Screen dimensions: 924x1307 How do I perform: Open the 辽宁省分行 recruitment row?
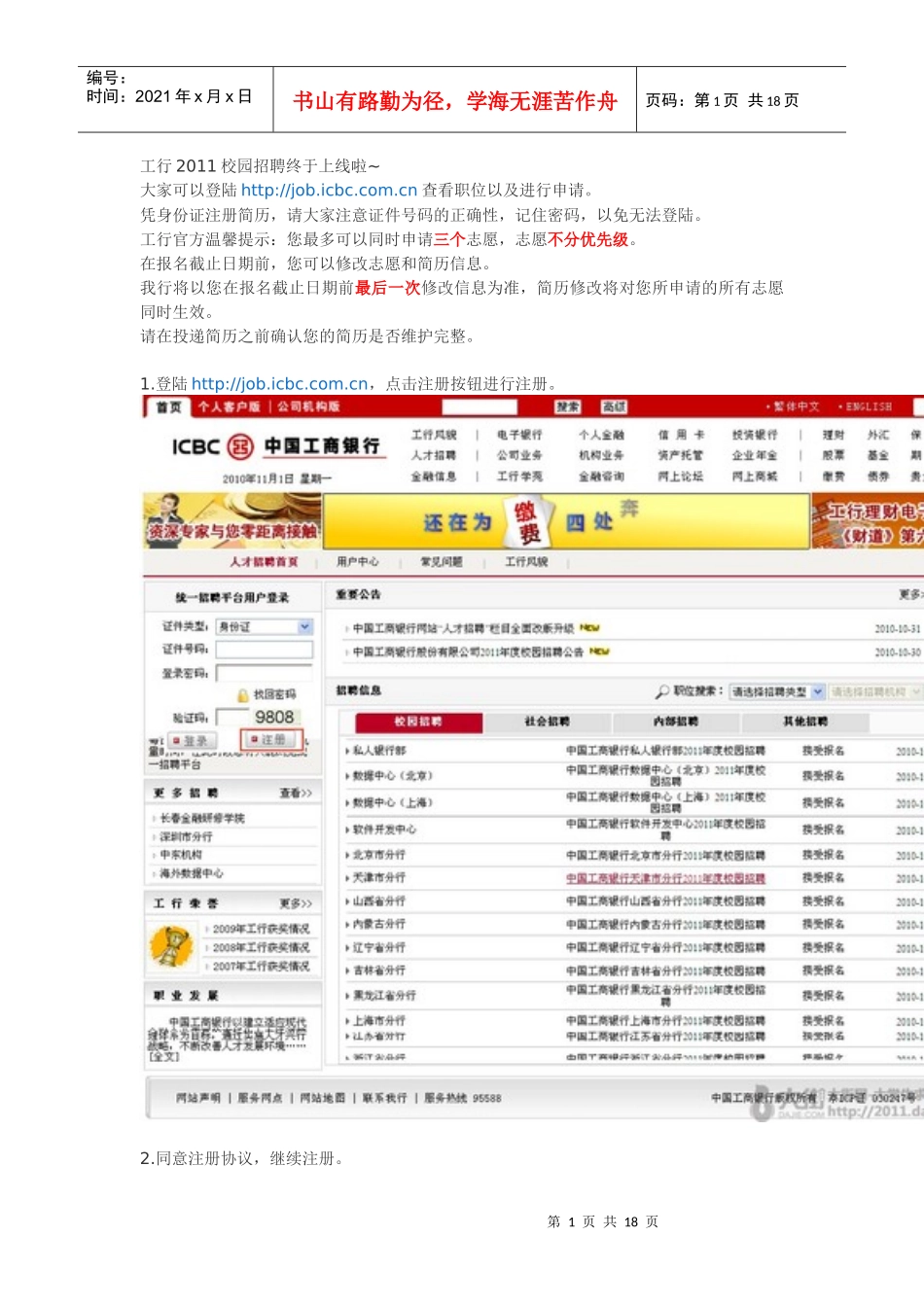coord(379,947)
